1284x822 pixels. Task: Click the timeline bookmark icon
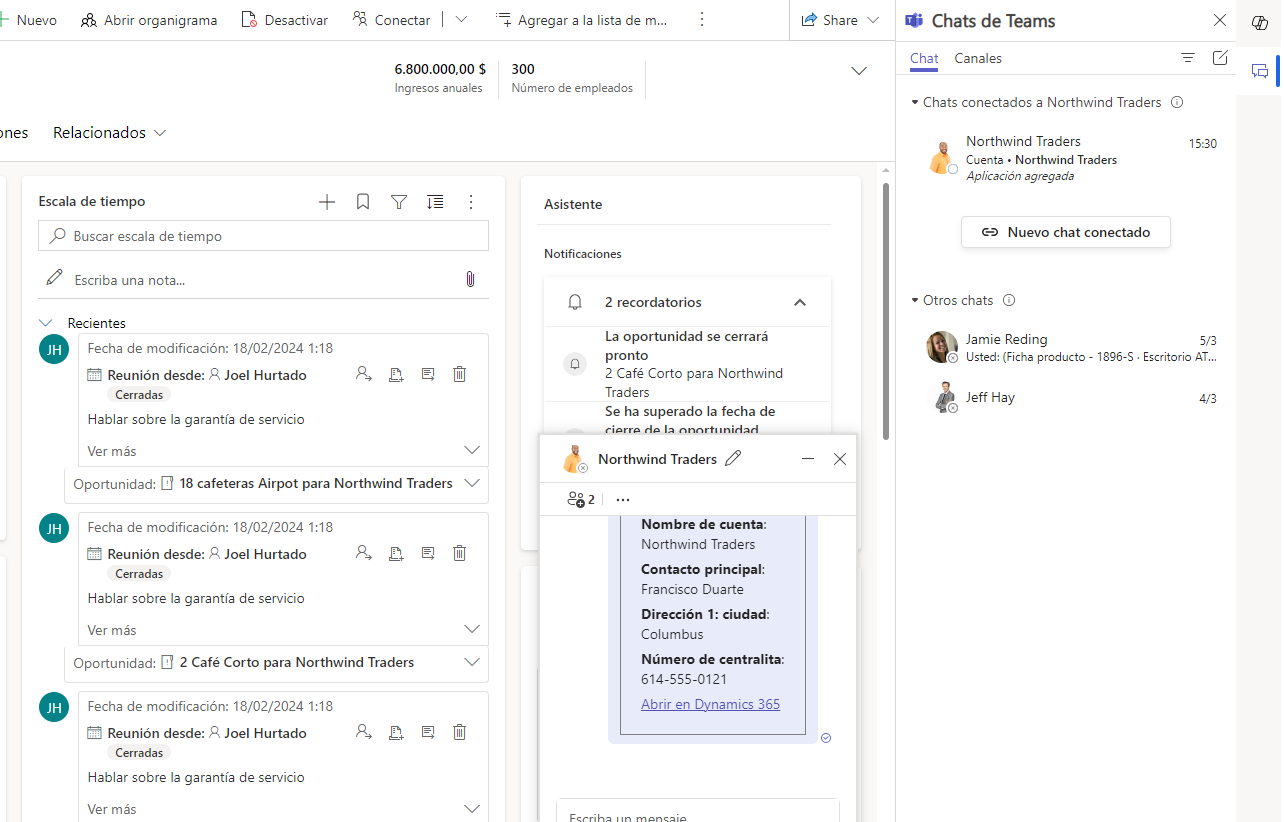click(363, 202)
